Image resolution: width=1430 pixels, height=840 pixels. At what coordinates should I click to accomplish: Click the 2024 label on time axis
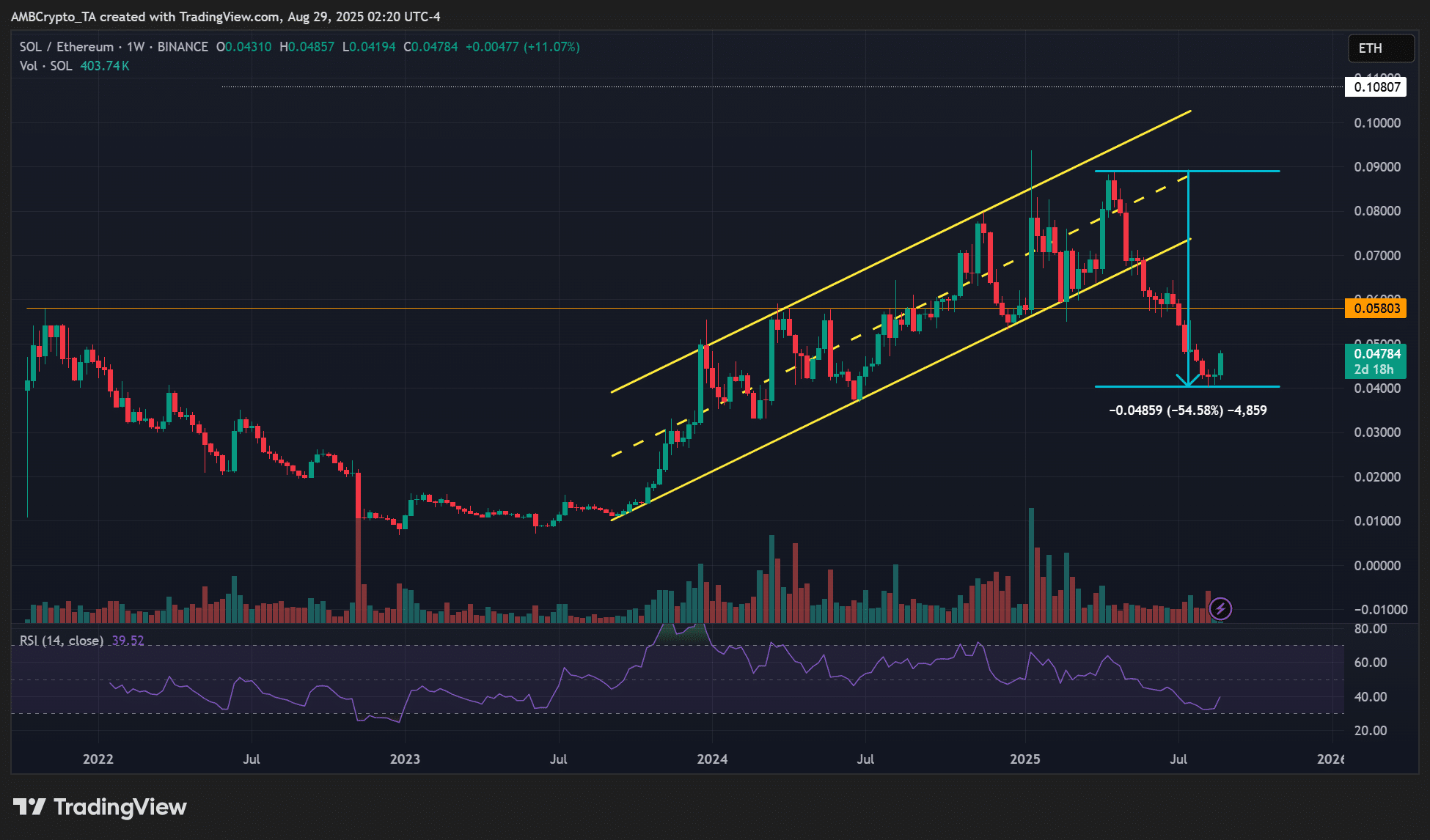tap(712, 759)
